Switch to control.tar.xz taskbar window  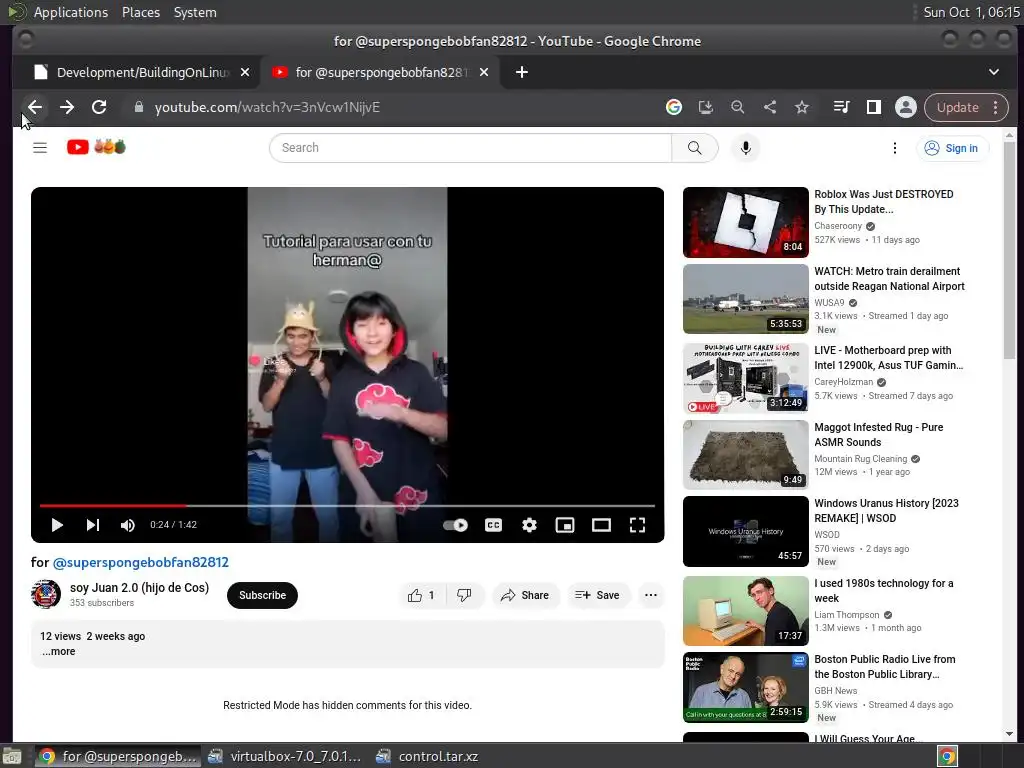click(x=428, y=756)
